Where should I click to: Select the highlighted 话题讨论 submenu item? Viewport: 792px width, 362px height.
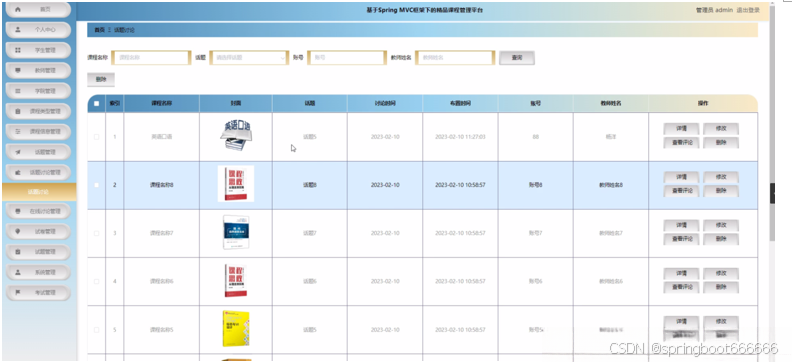(x=39, y=192)
